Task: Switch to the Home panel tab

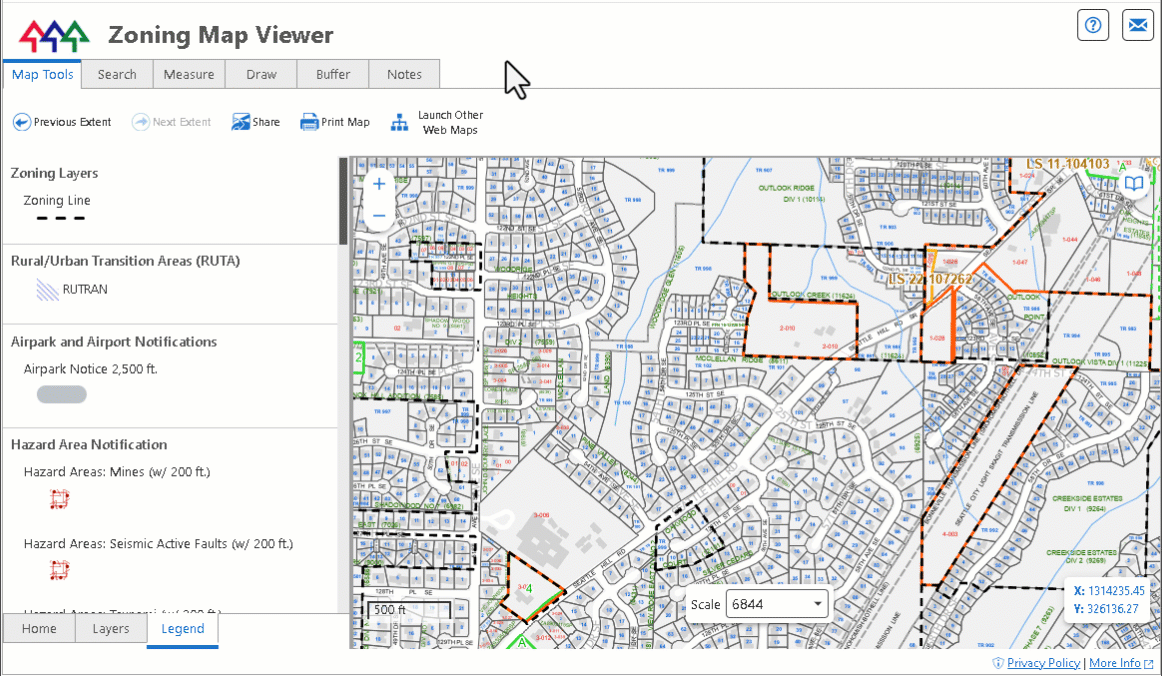Action: point(39,629)
